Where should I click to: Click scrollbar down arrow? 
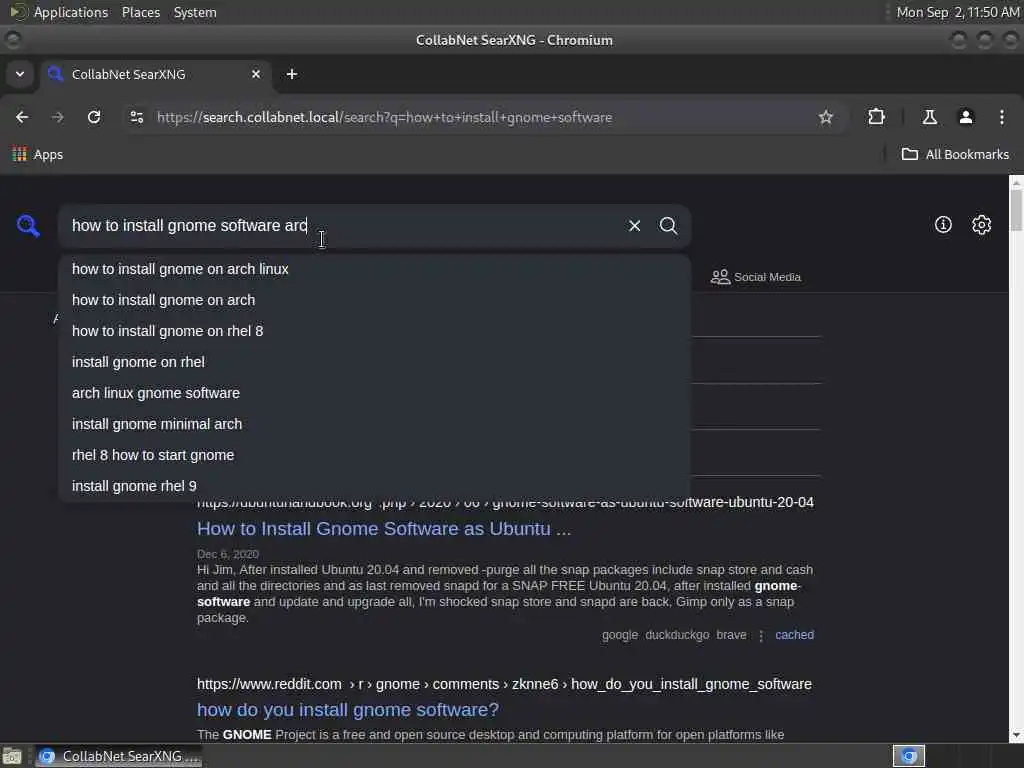1016,736
